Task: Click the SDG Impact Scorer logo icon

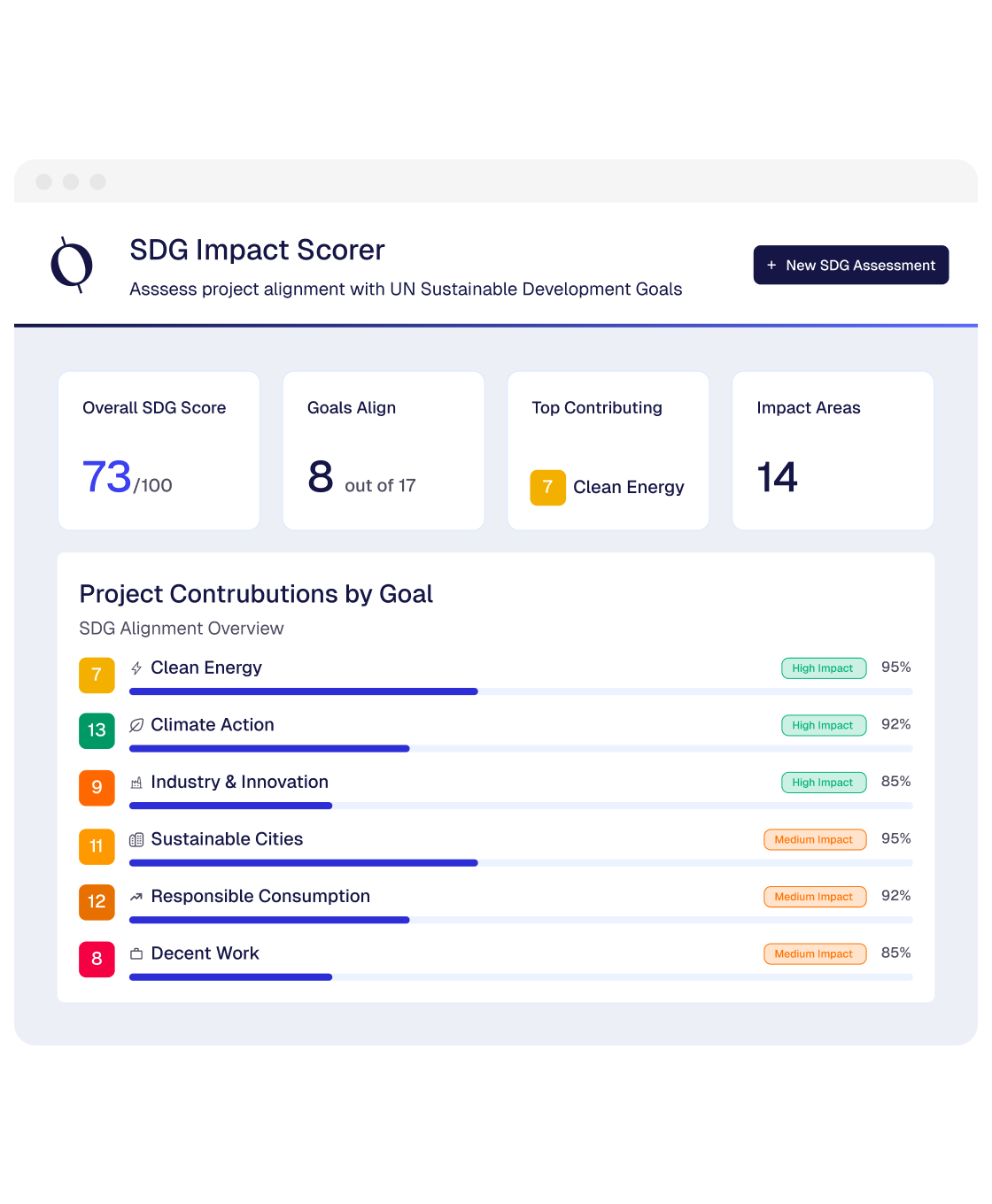Action: pyautogui.click(x=72, y=264)
